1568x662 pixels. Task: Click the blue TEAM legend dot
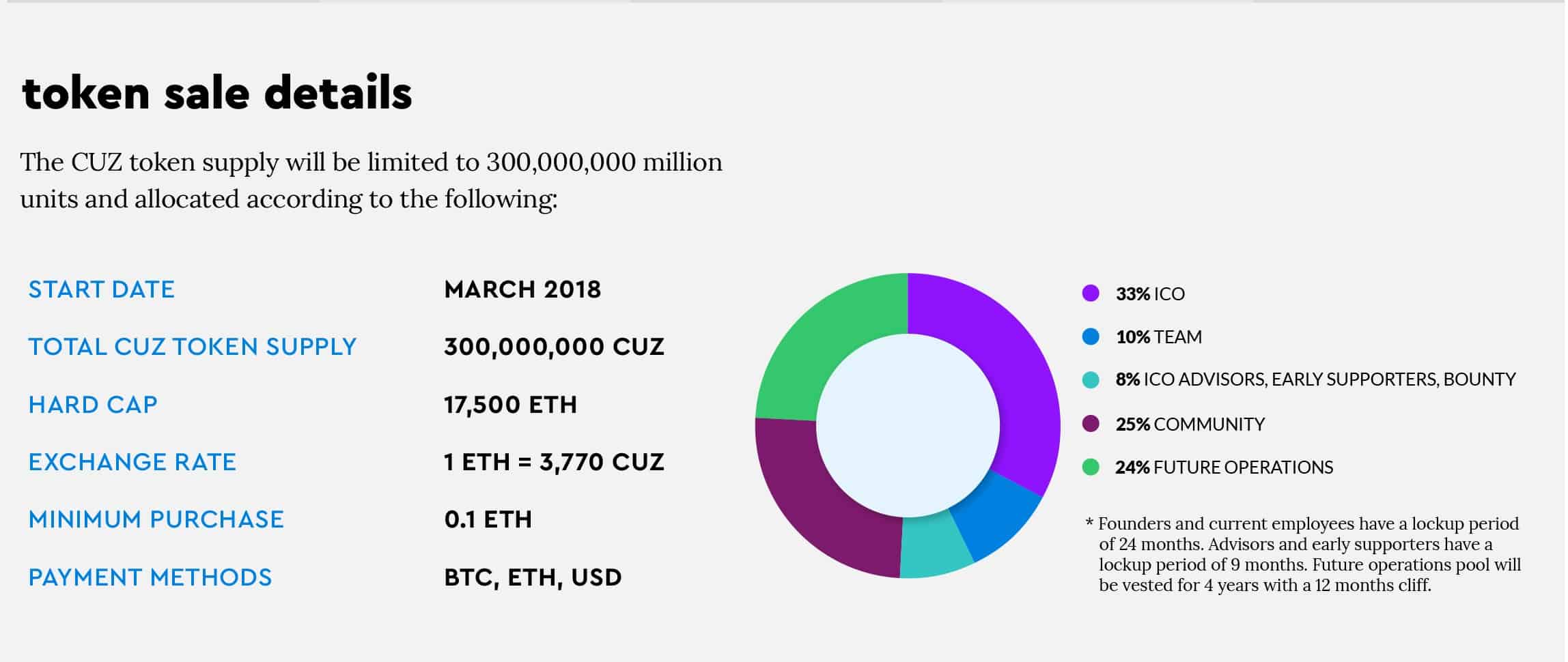click(x=1091, y=336)
